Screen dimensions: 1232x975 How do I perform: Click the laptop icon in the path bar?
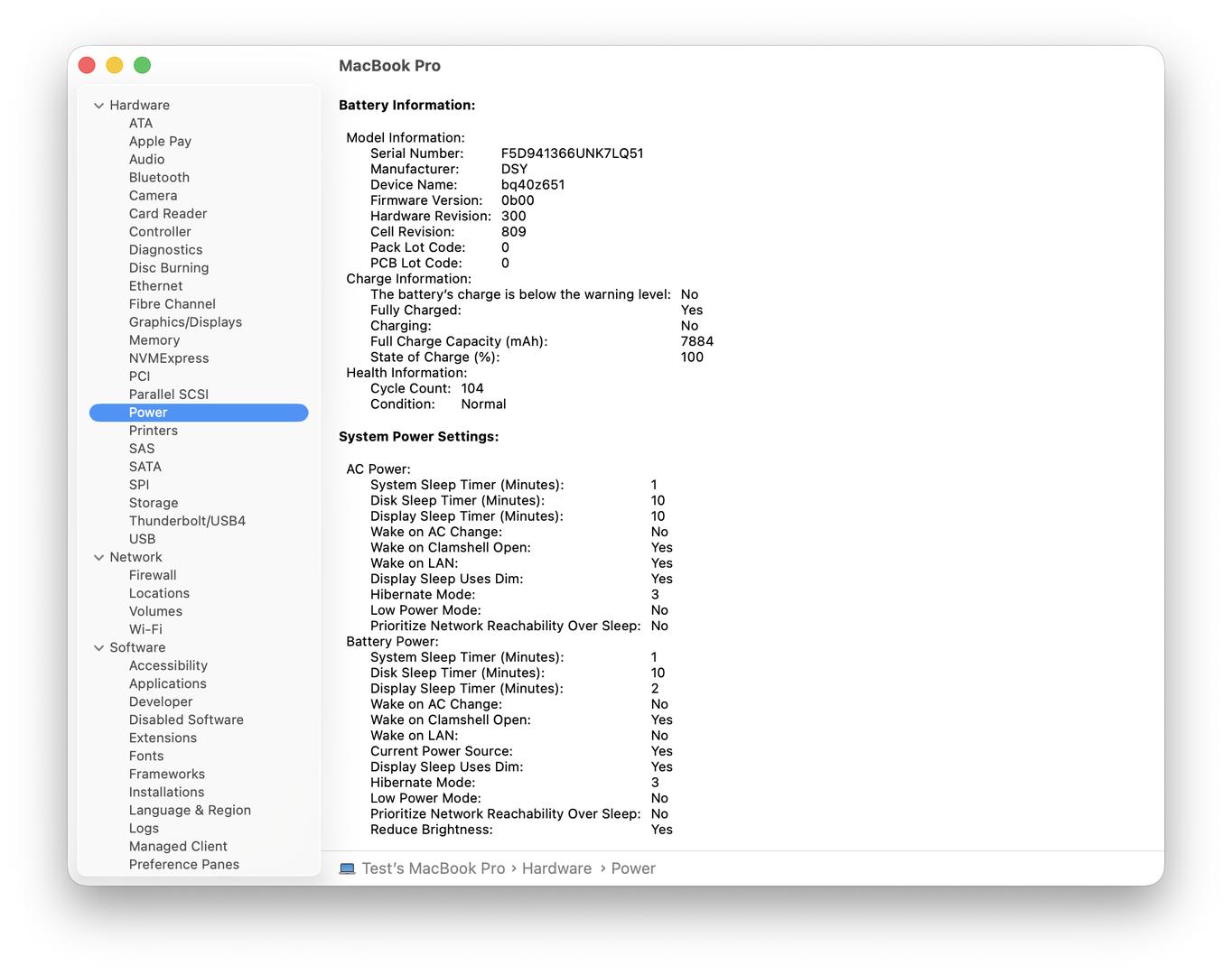[347, 868]
